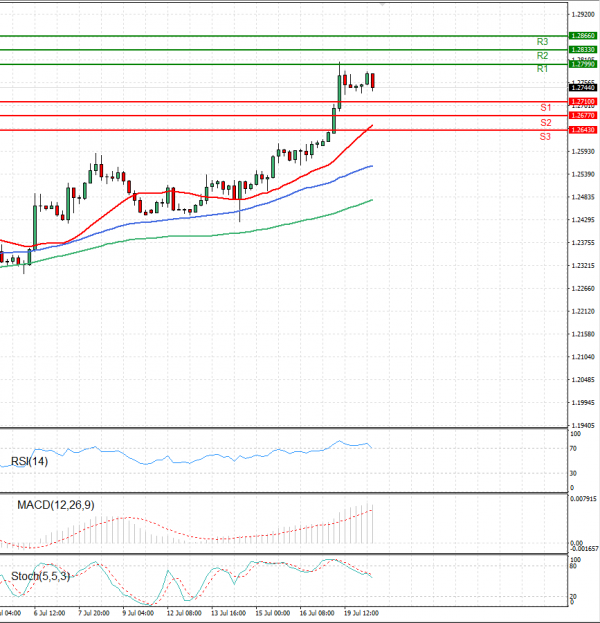Click the 1.21100 price axis value
The image size is (600, 623).
(x=583, y=357)
